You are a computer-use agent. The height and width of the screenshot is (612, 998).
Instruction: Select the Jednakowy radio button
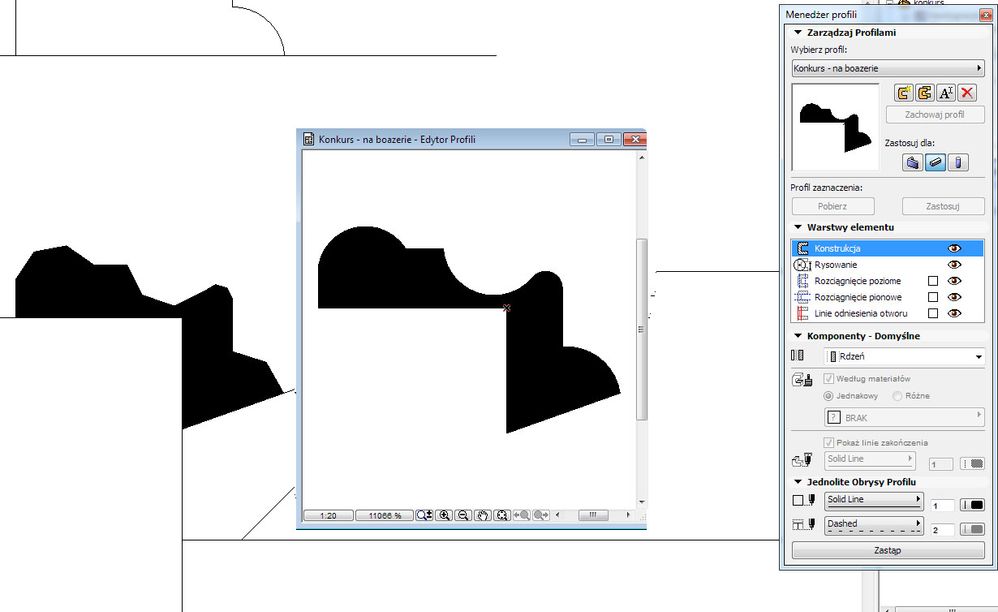pyautogui.click(x=829, y=396)
